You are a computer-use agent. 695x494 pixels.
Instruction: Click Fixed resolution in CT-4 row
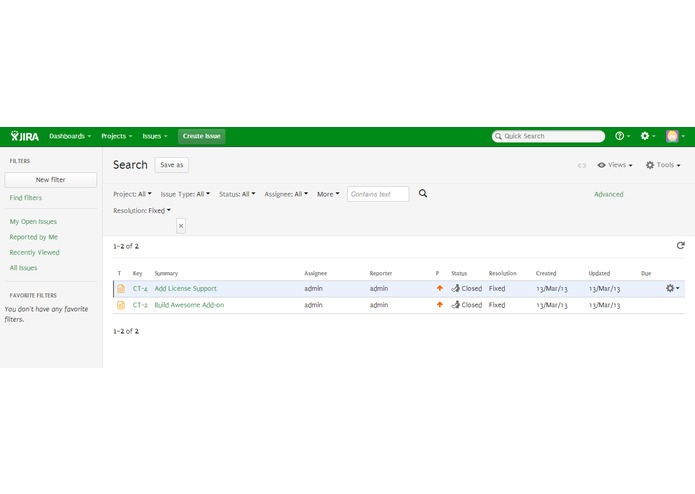click(x=497, y=288)
